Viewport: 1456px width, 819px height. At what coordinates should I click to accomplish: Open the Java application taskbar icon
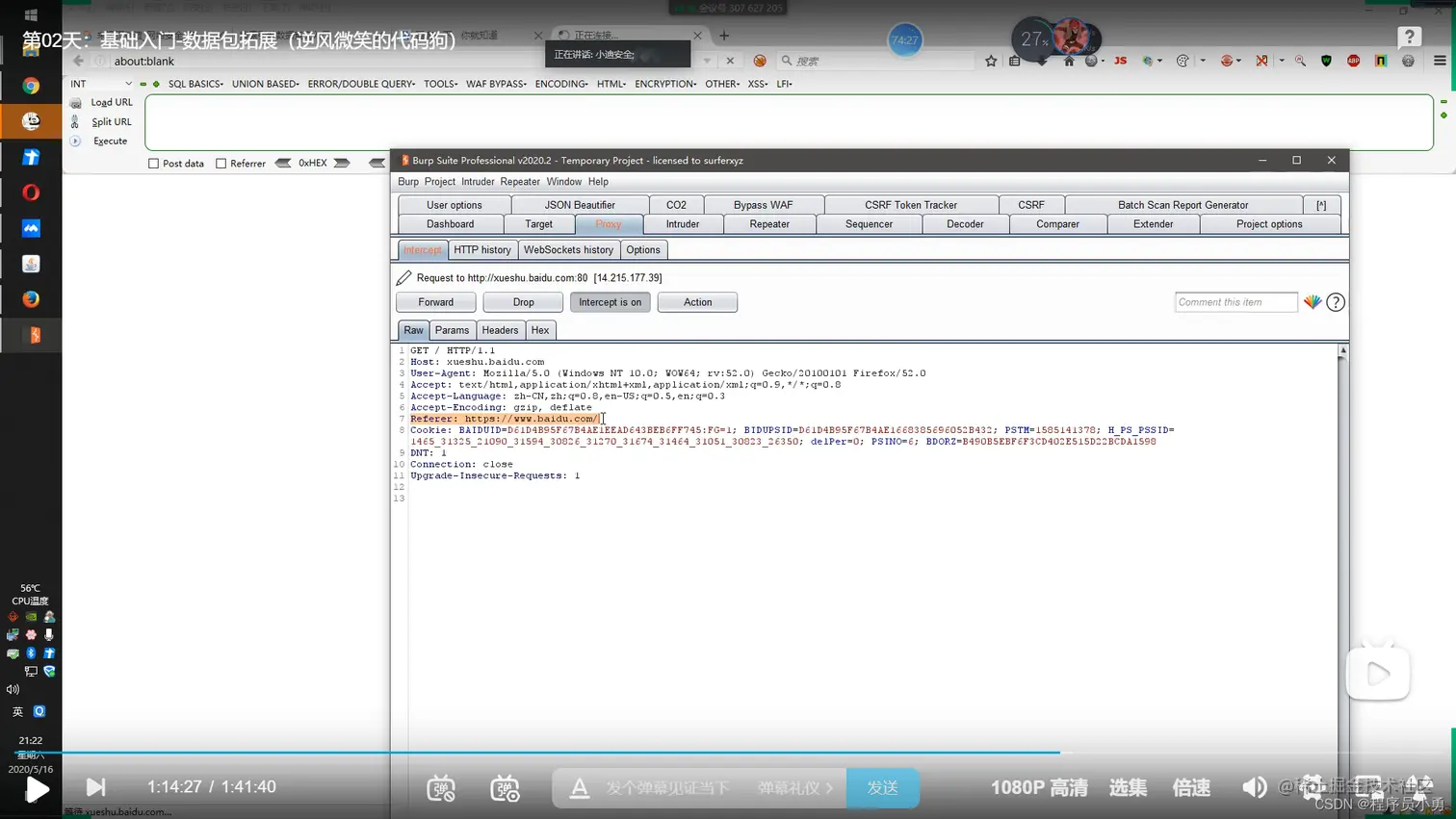(x=31, y=264)
